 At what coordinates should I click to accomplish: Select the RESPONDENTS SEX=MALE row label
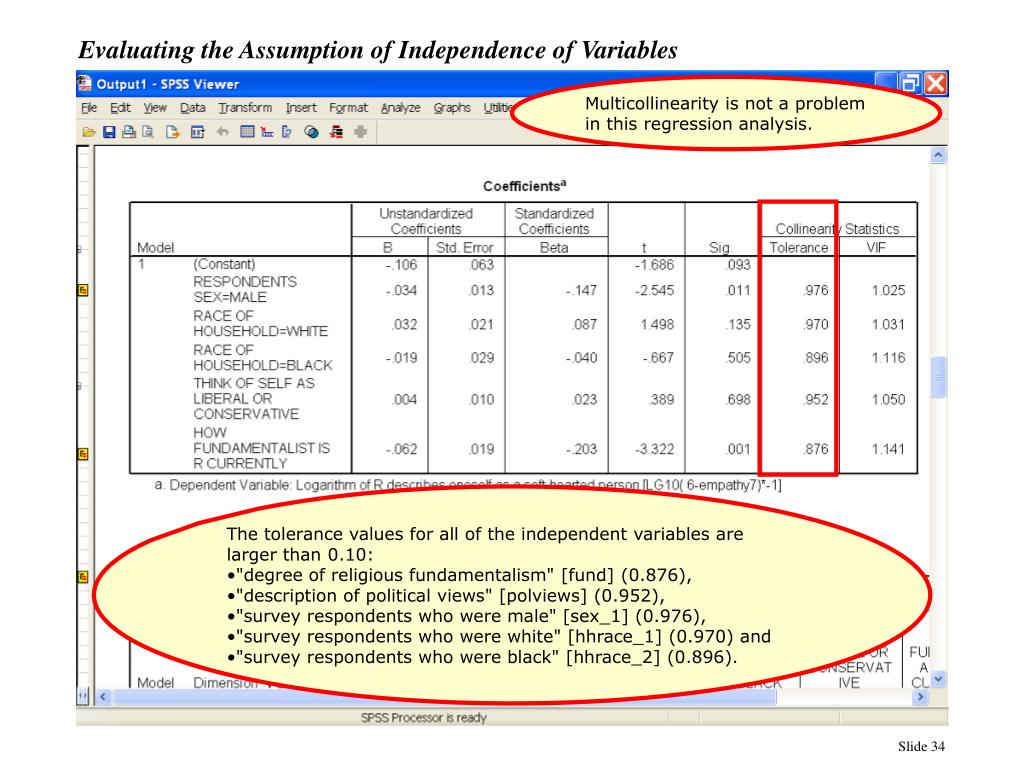245,289
